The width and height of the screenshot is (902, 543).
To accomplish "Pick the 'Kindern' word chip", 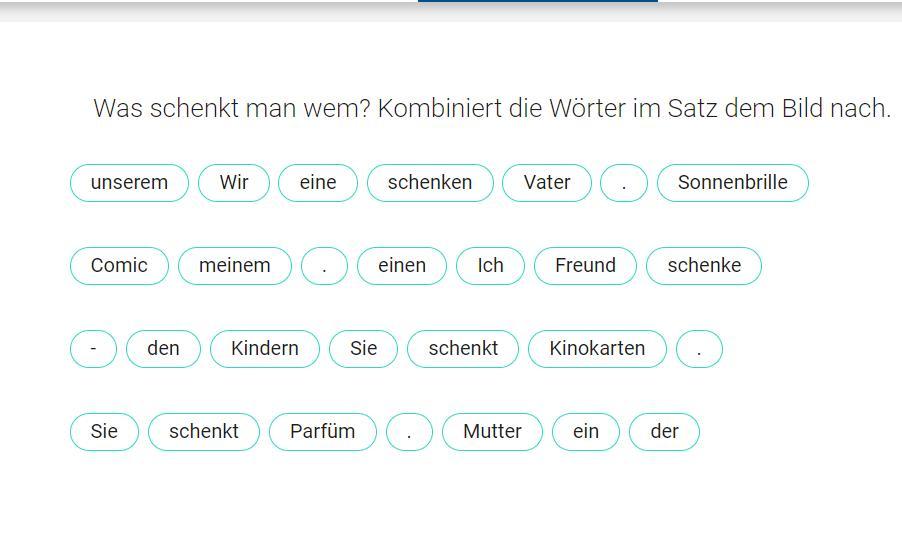I will [x=265, y=349].
